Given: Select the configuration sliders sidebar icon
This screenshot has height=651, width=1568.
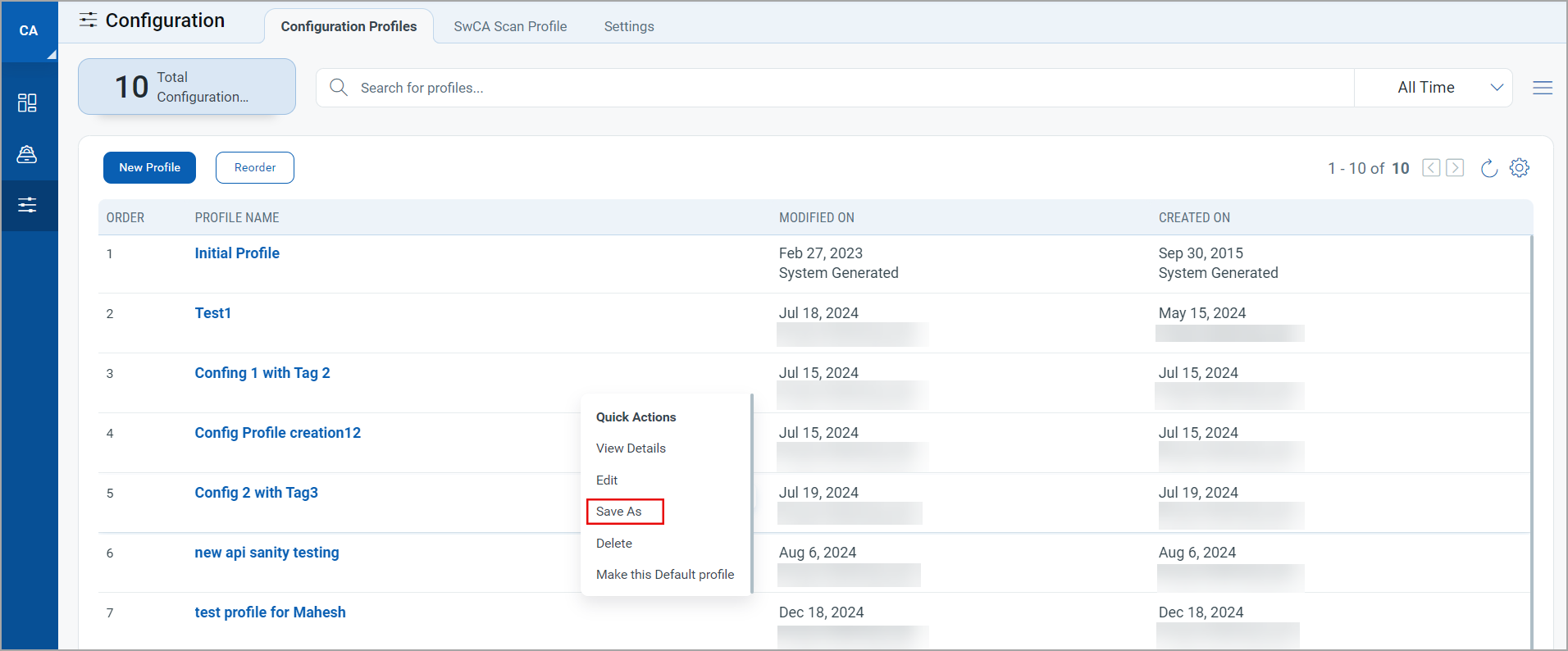Looking at the screenshot, I should click(28, 205).
